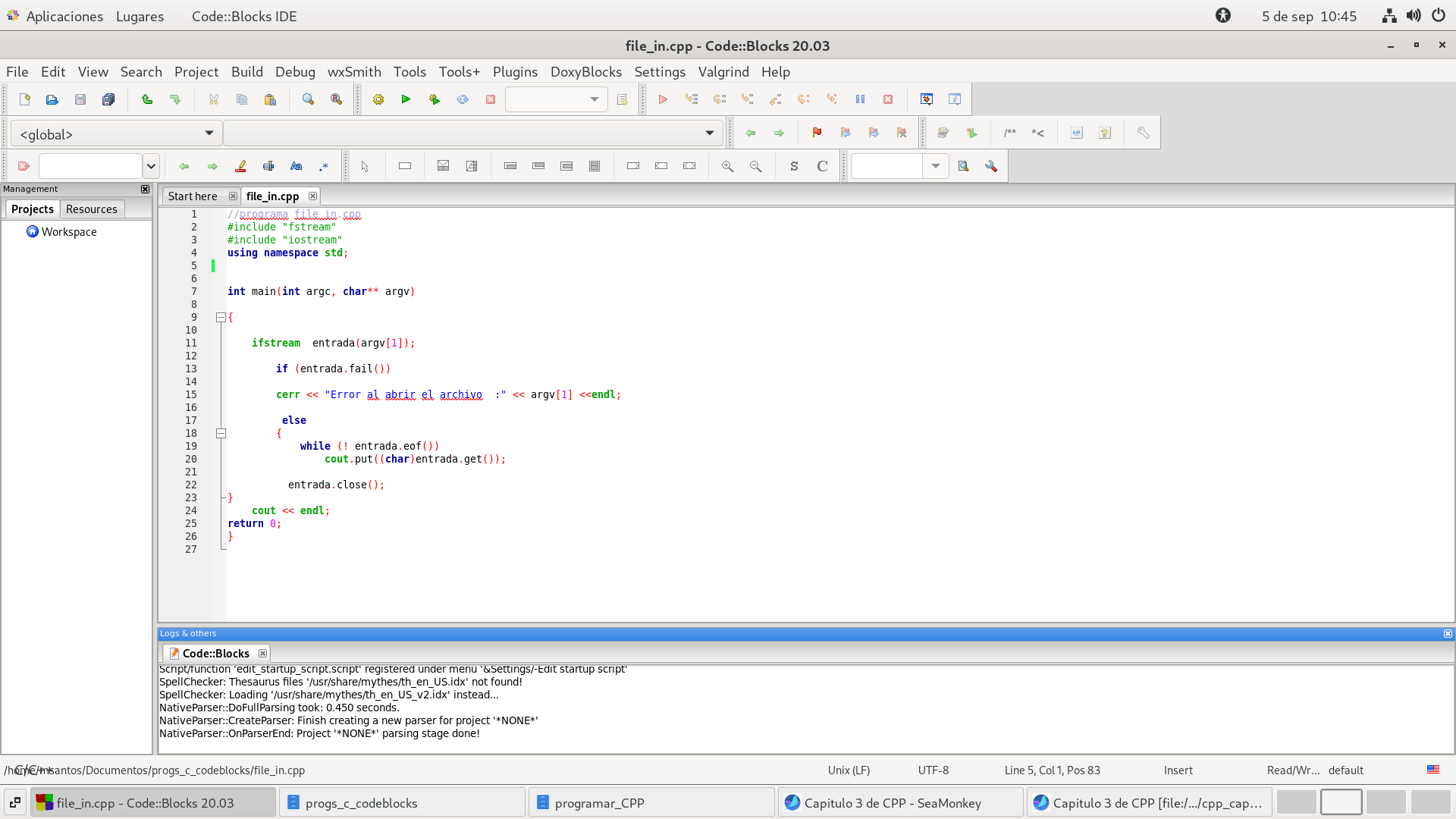Switch to the Resources panel tab
Viewport: 1456px width, 819px height.
point(91,209)
